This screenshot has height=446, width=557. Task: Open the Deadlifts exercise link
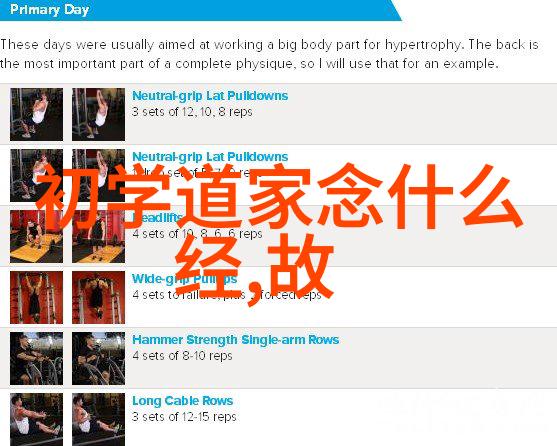coord(157,218)
